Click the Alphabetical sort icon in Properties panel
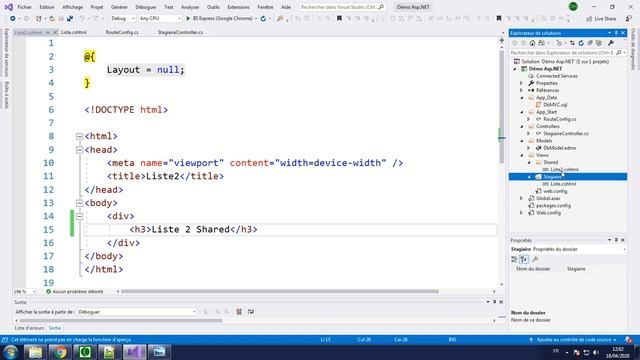The width and height of the screenshot is (640, 360). click(524, 259)
